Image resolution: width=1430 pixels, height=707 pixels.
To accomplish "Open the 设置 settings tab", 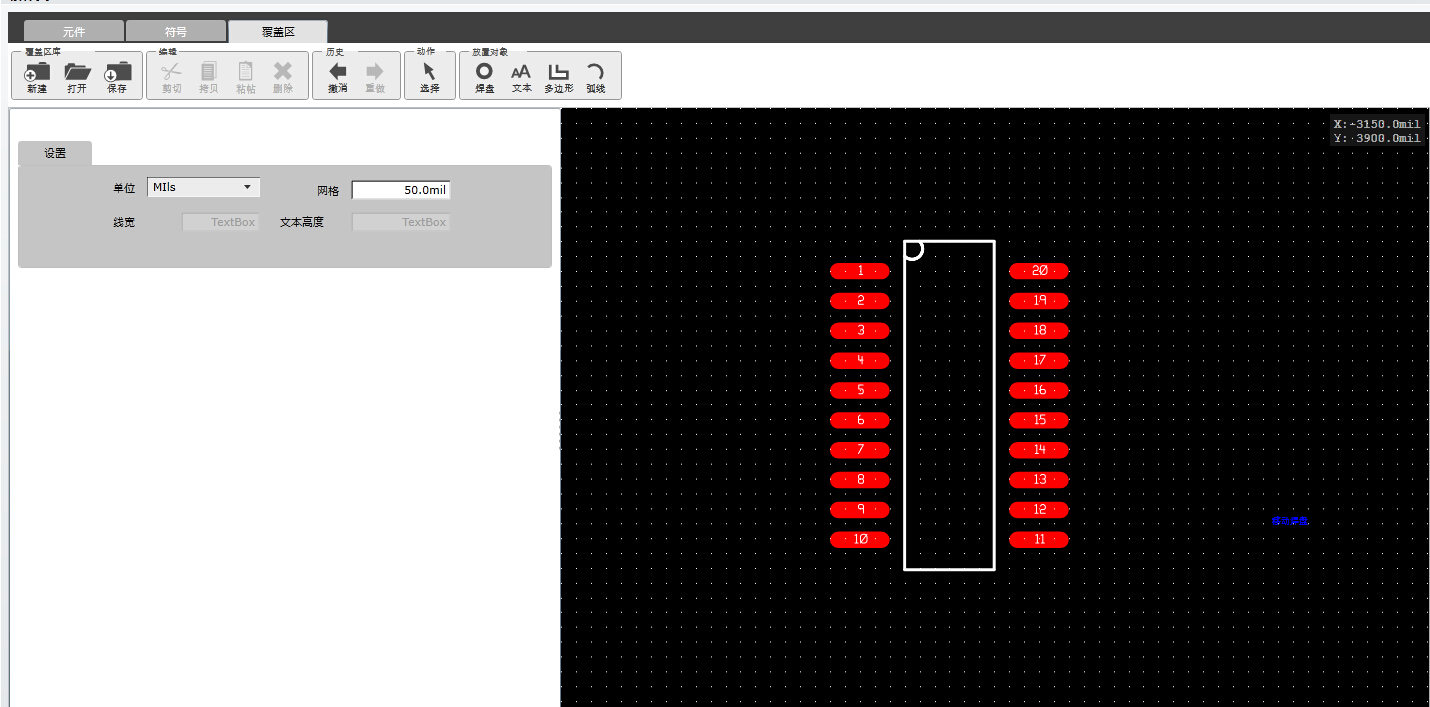I will 55,153.
